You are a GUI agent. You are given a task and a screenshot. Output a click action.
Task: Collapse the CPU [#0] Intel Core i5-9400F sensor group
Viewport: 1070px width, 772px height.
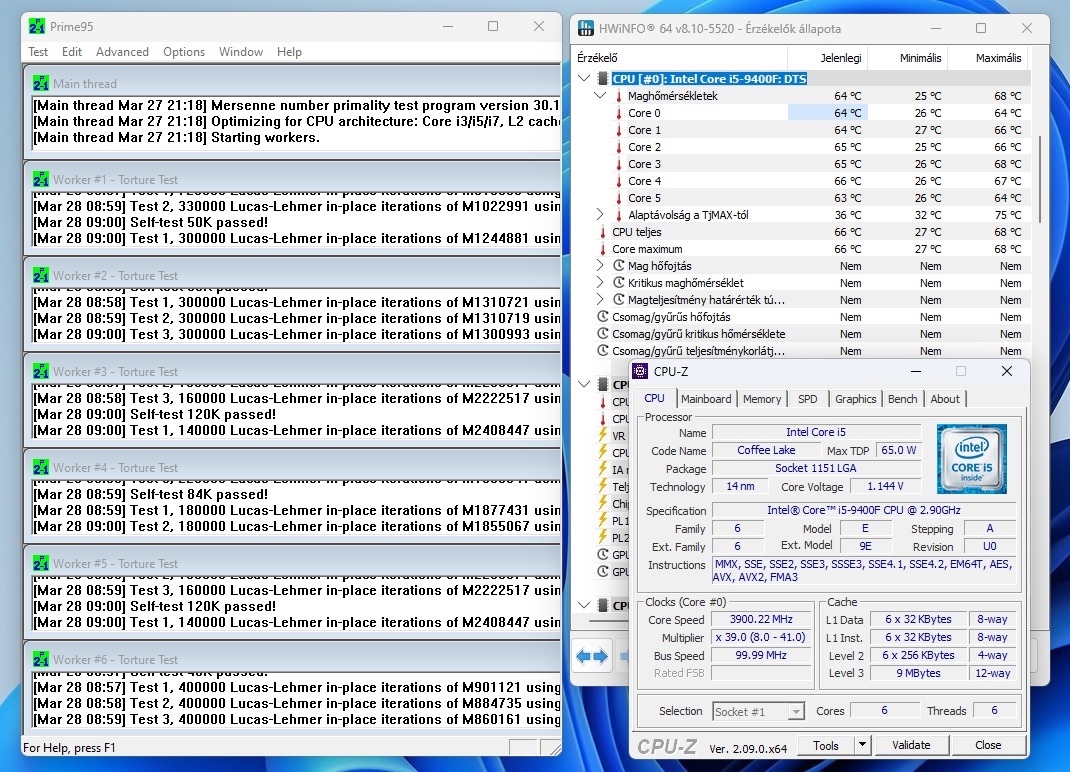pyautogui.click(x=584, y=78)
